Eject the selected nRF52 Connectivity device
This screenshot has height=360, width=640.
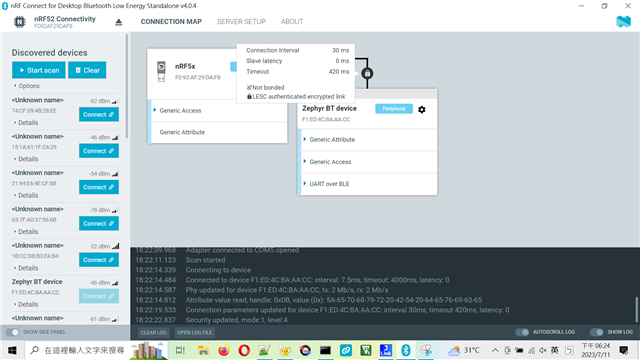pos(119,22)
